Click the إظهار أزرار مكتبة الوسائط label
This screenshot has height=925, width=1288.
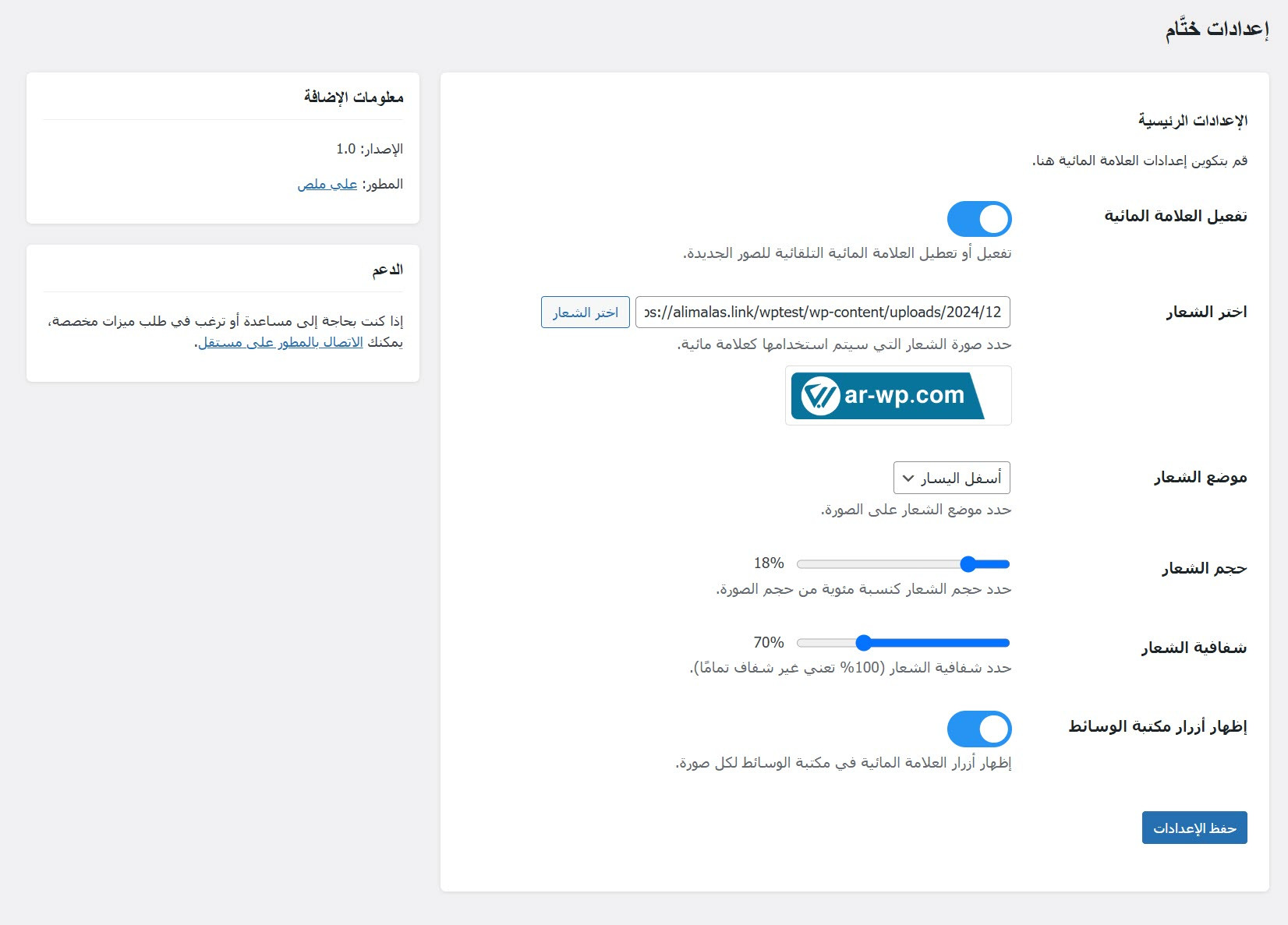pyautogui.click(x=1157, y=726)
